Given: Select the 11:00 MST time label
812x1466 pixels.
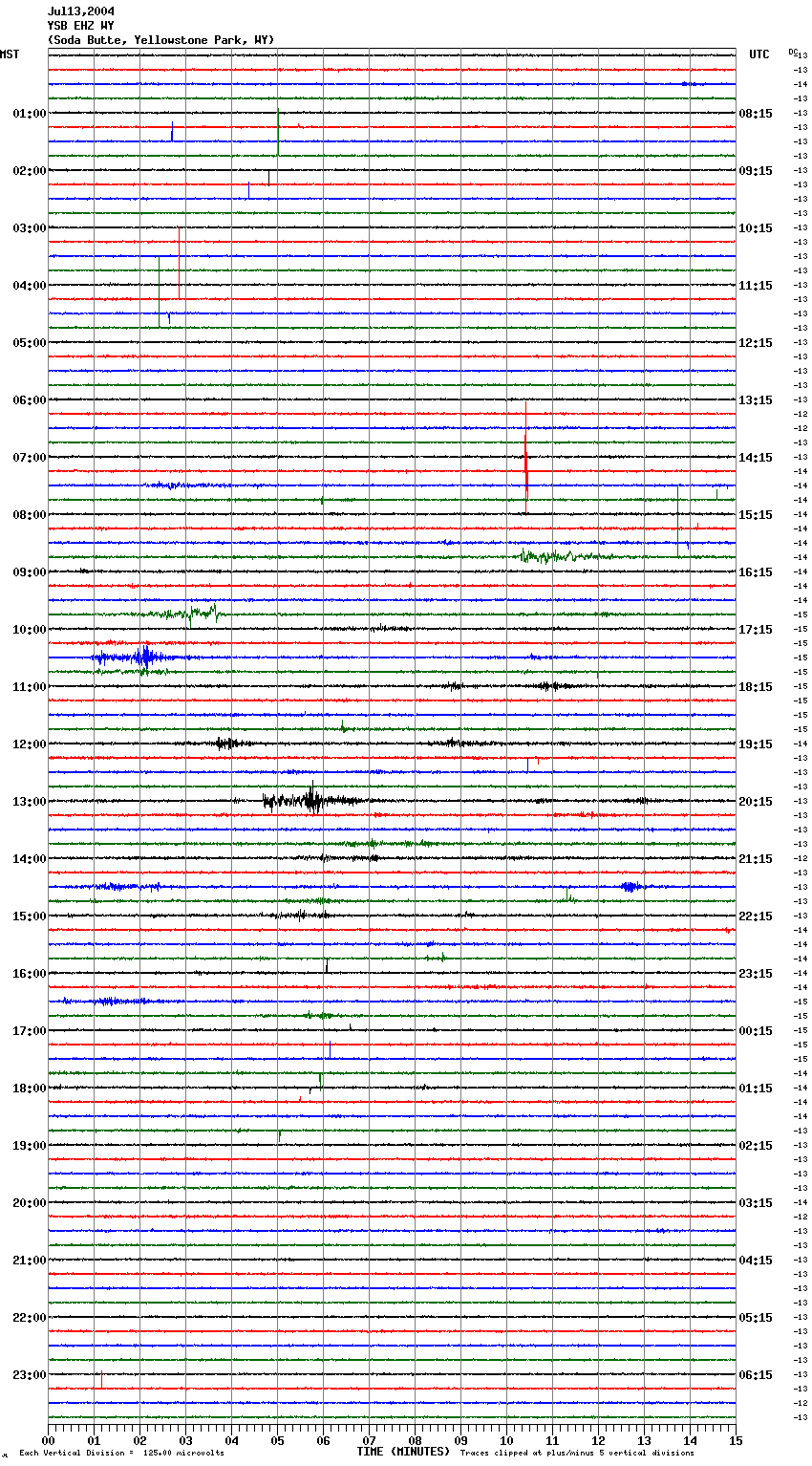Looking at the screenshot, I should [x=30, y=687].
